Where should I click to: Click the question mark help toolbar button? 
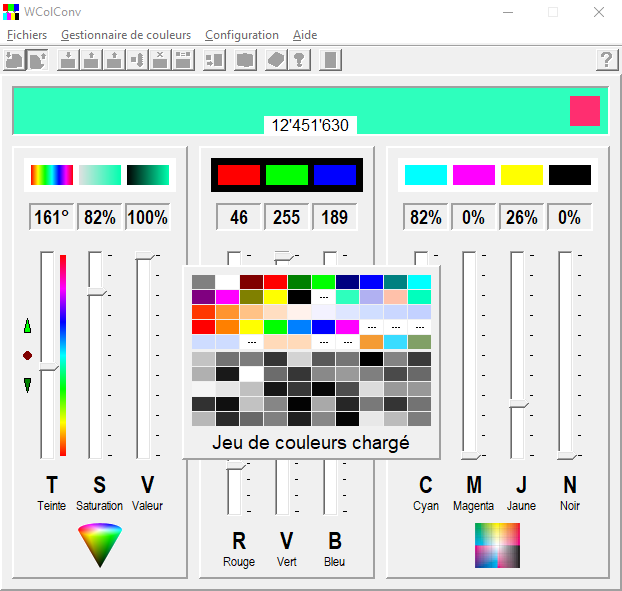(606, 60)
